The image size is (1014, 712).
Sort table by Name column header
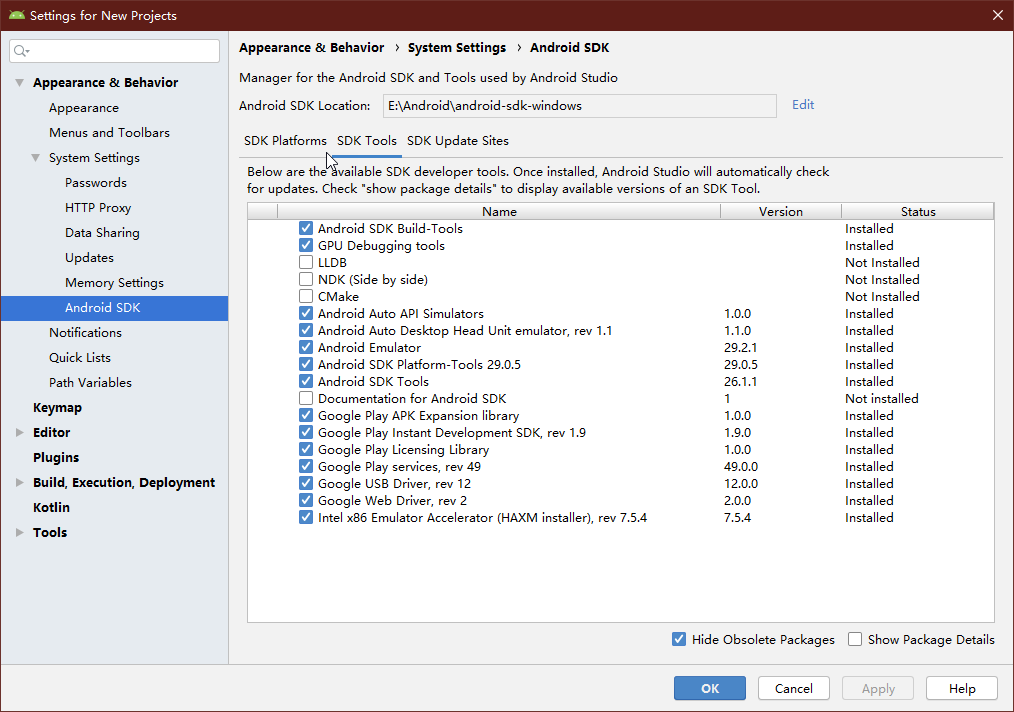pyautogui.click(x=499, y=211)
